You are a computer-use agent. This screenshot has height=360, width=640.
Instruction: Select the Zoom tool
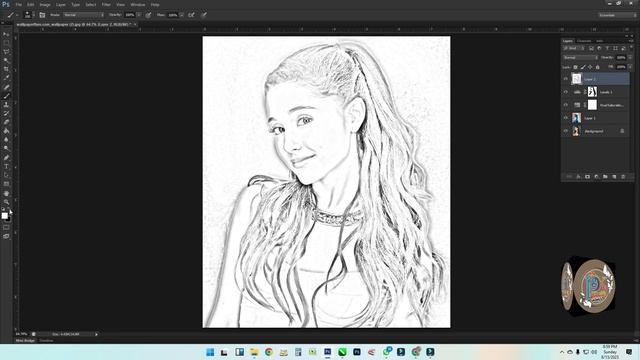pos(6,202)
